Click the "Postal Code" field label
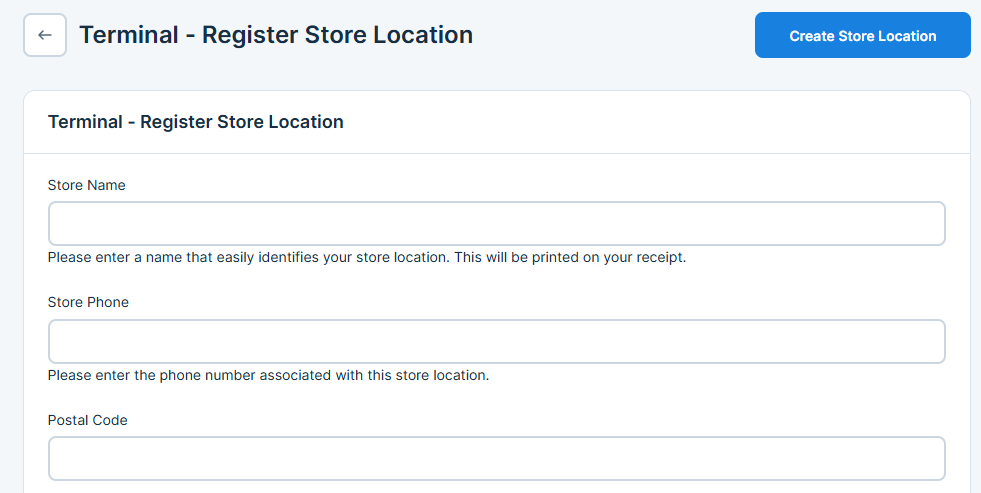981x493 pixels. click(x=88, y=420)
